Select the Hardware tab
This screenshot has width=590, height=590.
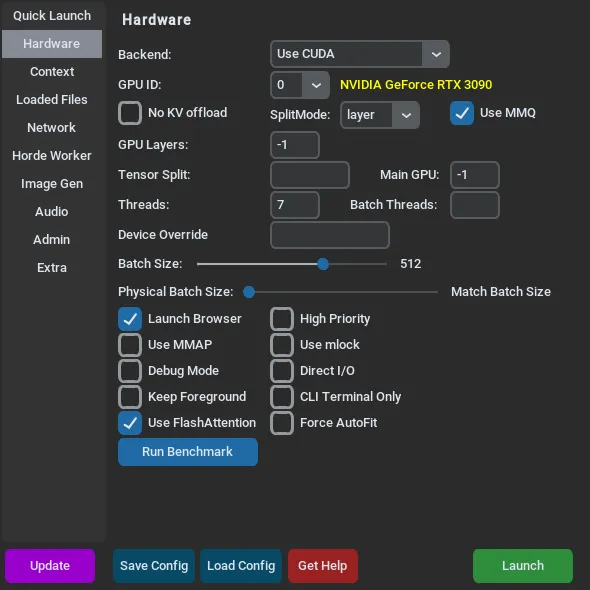[x=52, y=44]
